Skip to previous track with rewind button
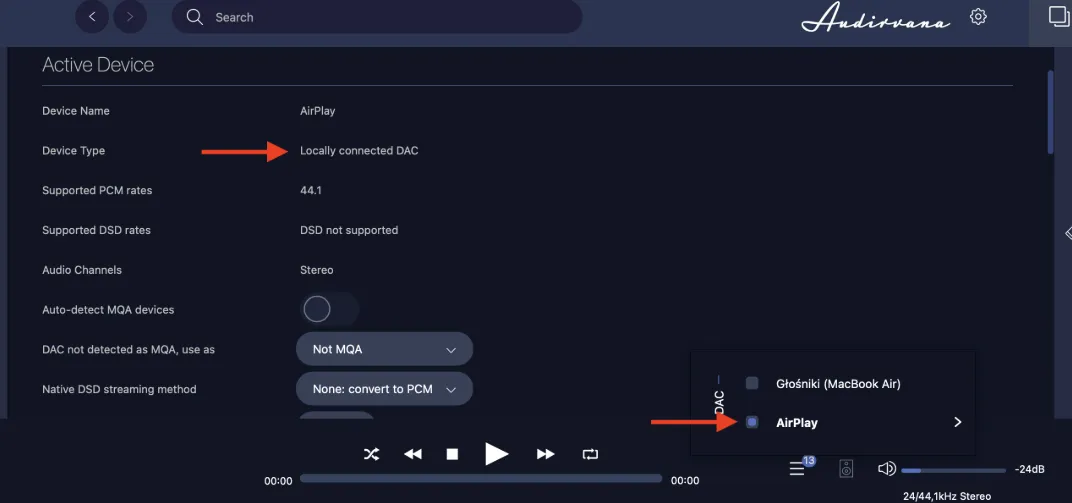The image size is (1072, 503). click(x=412, y=454)
